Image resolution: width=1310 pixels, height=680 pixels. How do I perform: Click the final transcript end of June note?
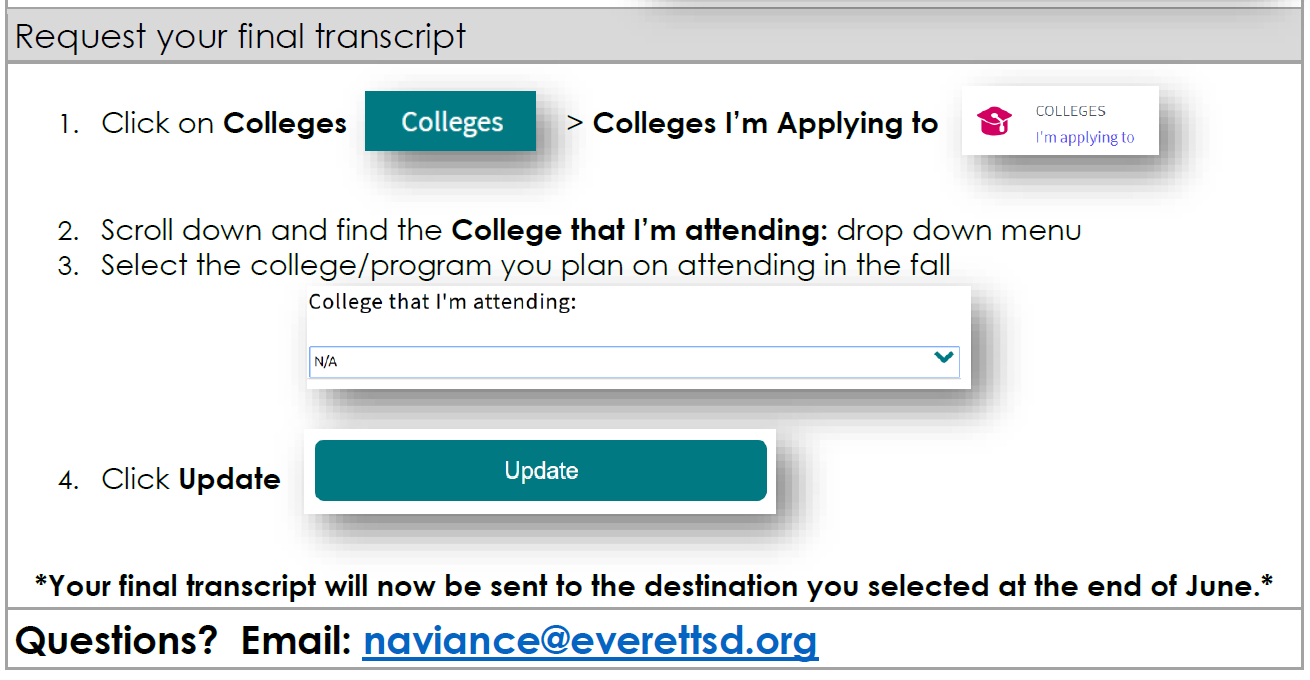click(654, 586)
